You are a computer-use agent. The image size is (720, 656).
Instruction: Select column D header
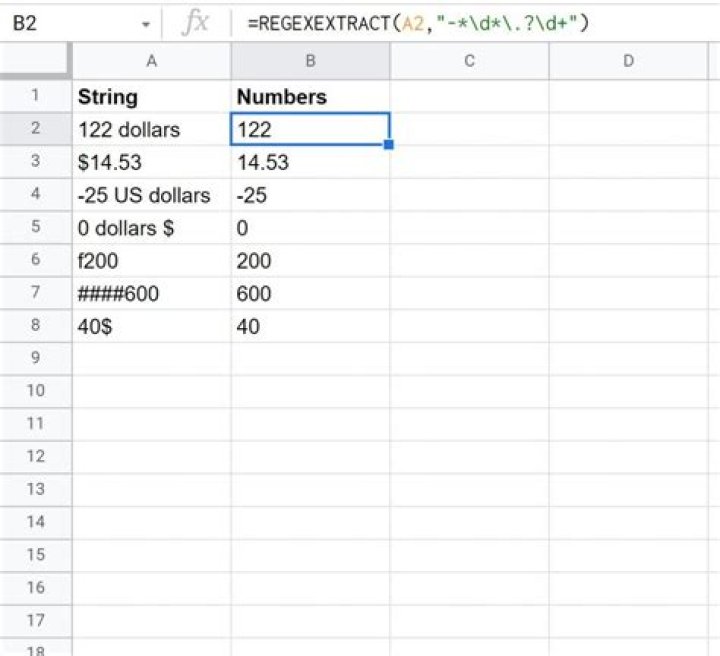point(628,61)
